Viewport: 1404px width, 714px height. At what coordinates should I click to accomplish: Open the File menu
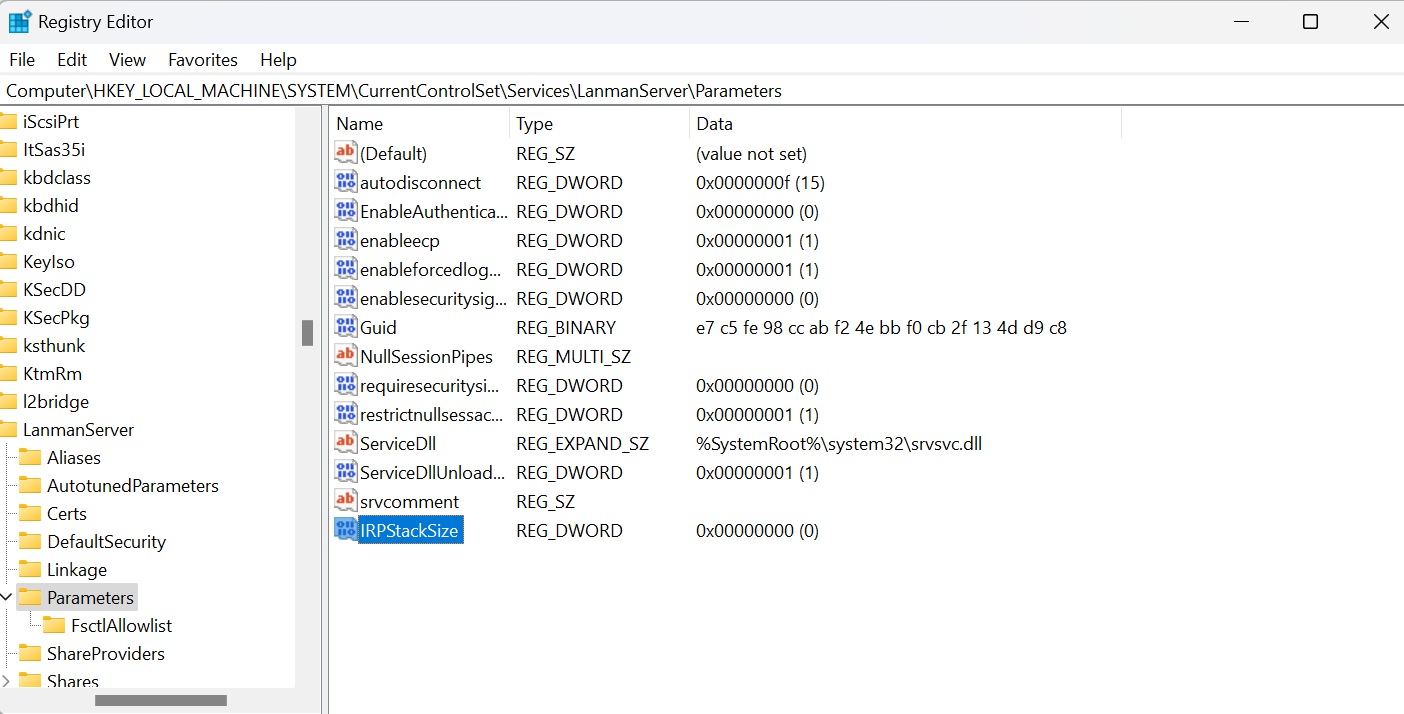click(22, 60)
